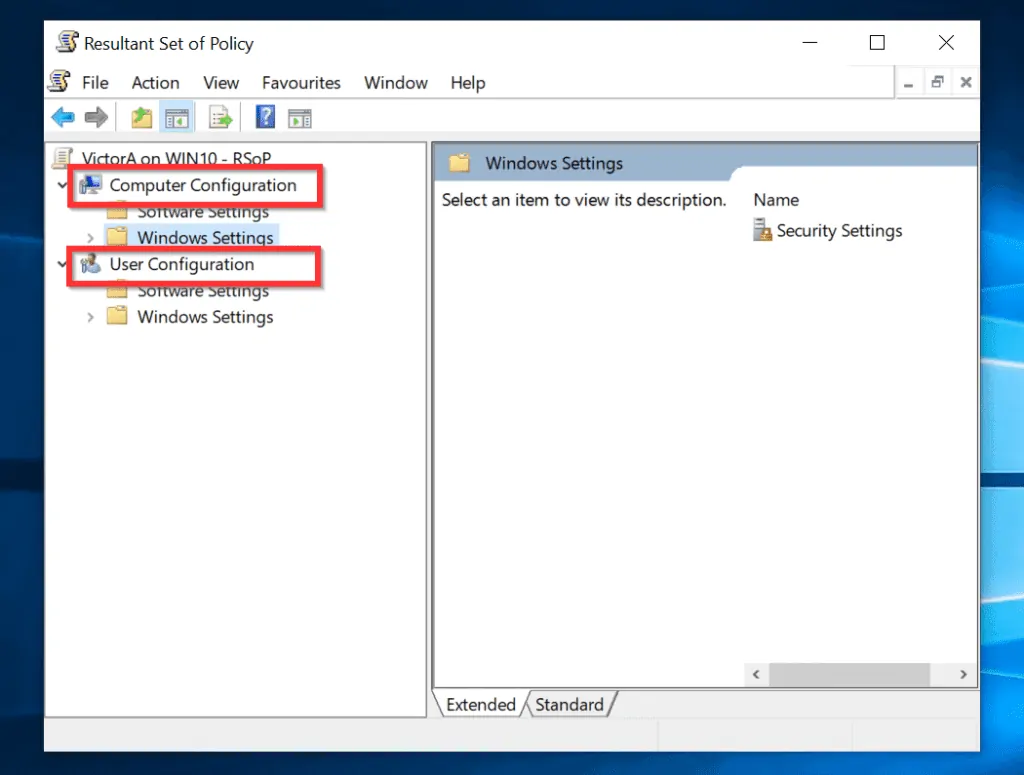Close the inner MMC child window
This screenshot has height=775, width=1024.
tap(966, 83)
